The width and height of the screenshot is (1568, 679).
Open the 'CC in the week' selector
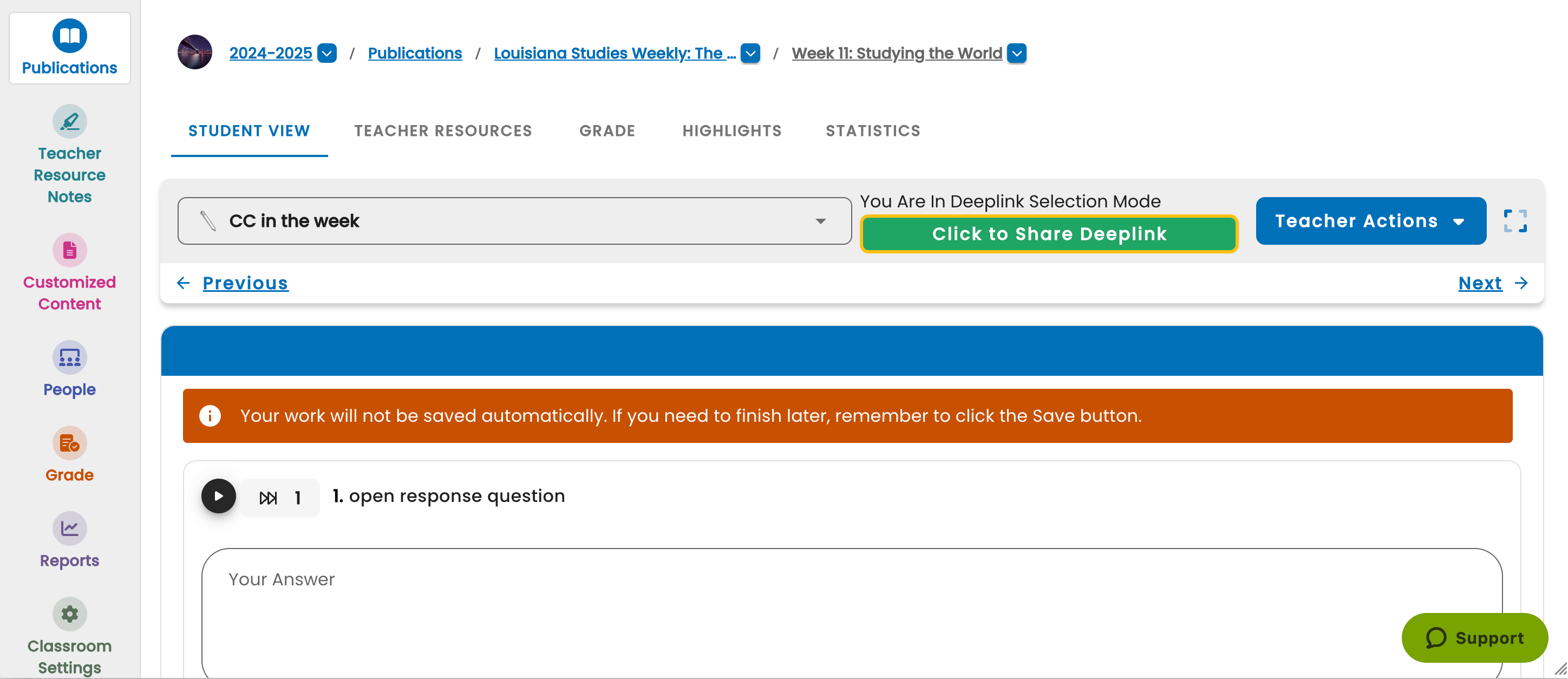click(x=514, y=220)
